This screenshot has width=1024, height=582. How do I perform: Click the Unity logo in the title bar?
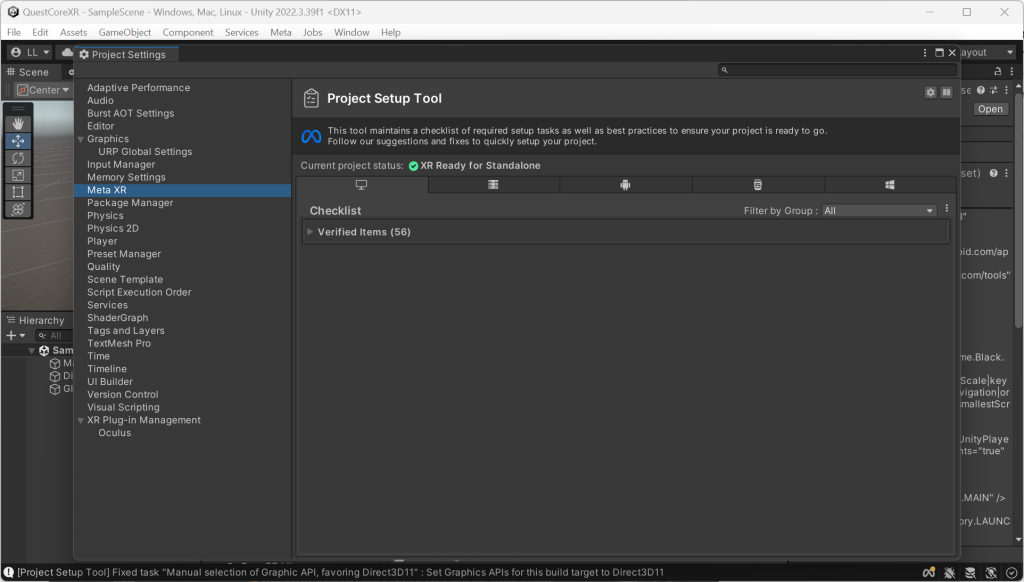coord(13,12)
